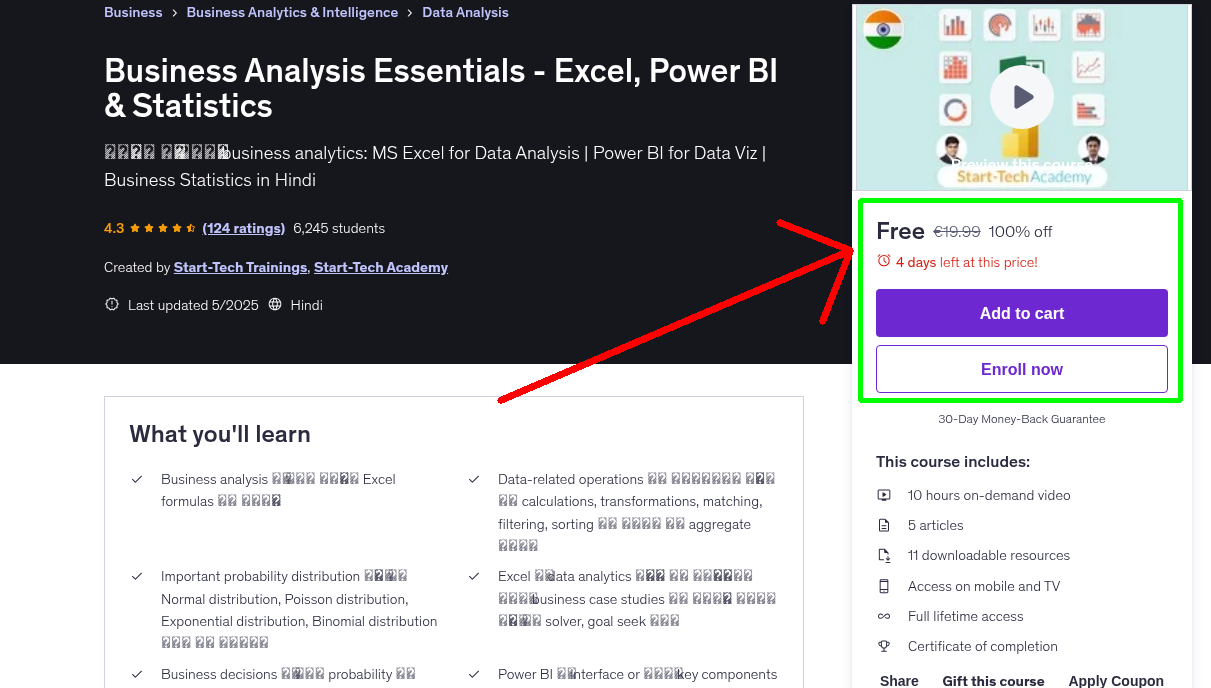Screen dimensions: 1211x688
Task: Click checkmark beside Business decisions item
Action: point(137,674)
